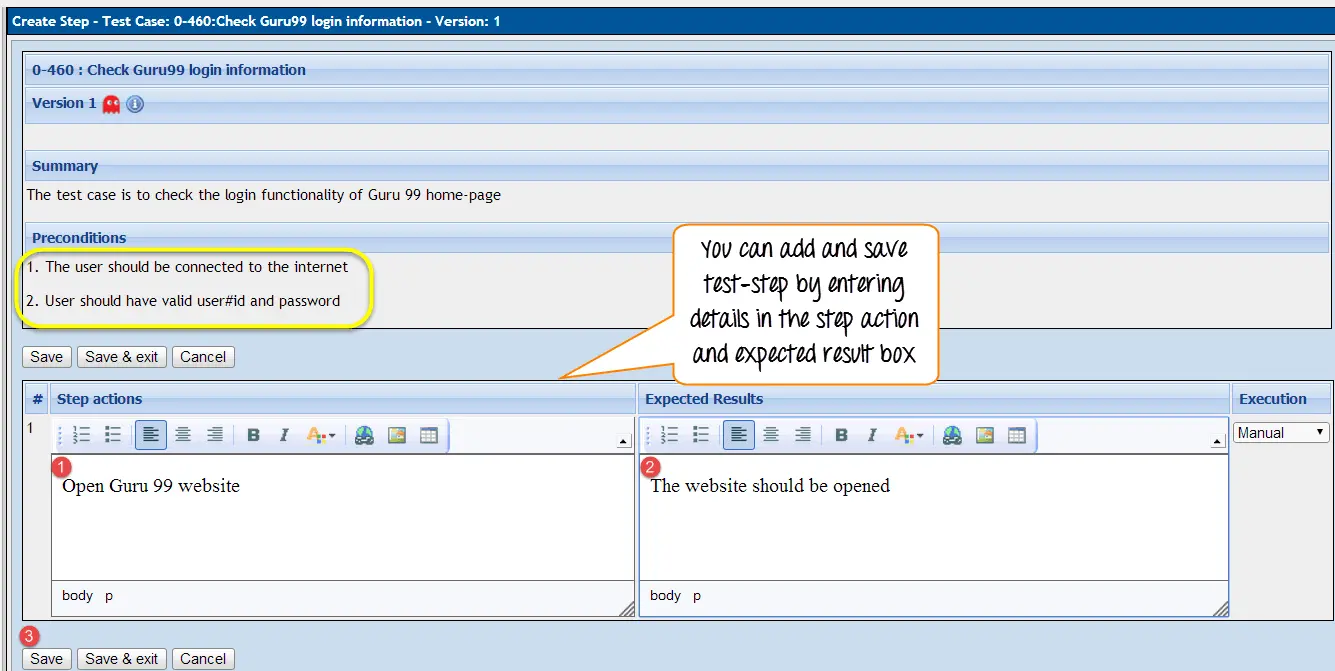Insert image in Step actions editor
The width and height of the screenshot is (1335, 671).
click(397, 435)
